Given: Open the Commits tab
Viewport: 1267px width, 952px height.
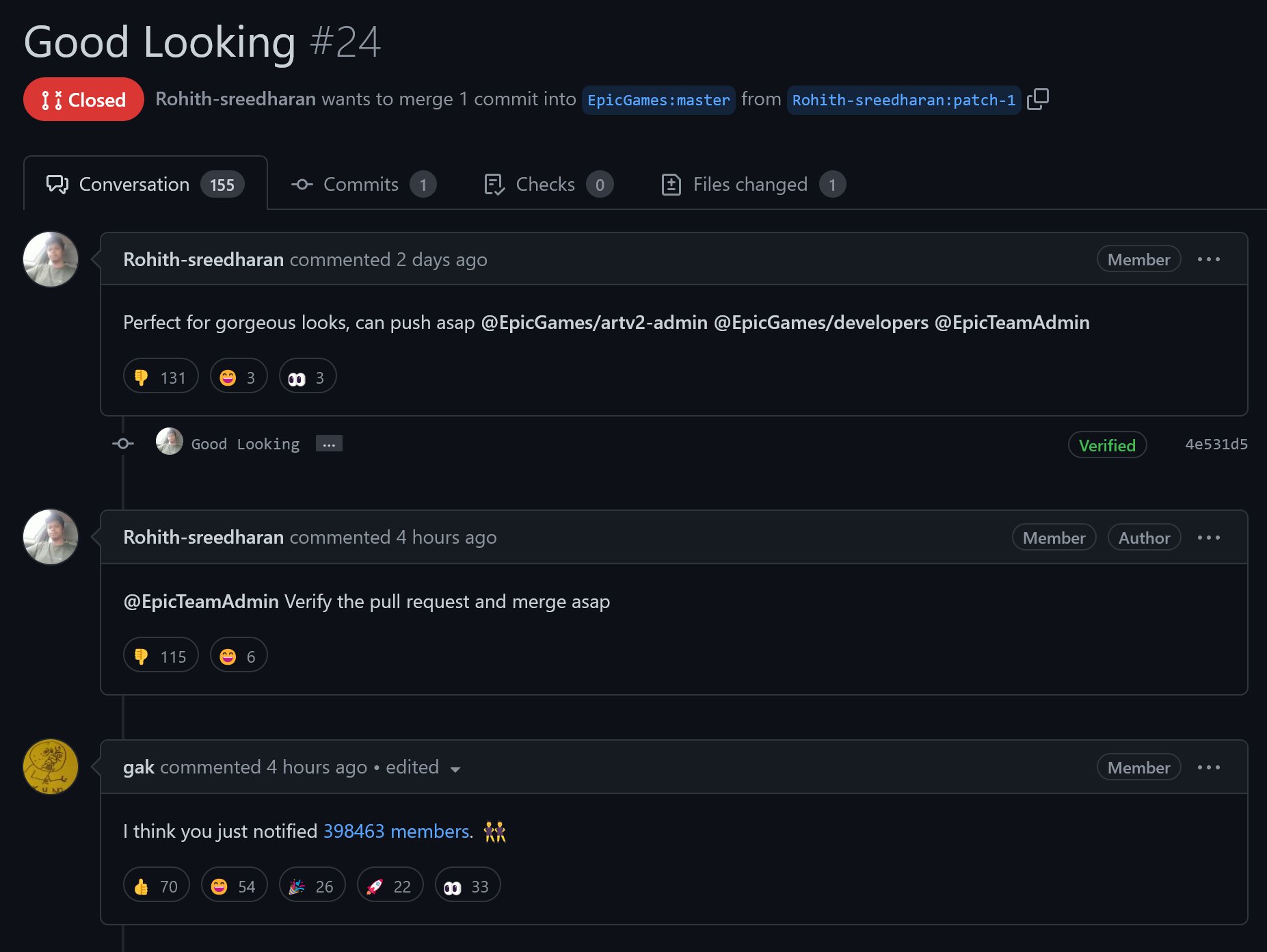Looking at the screenshot, I should (361, 184).
